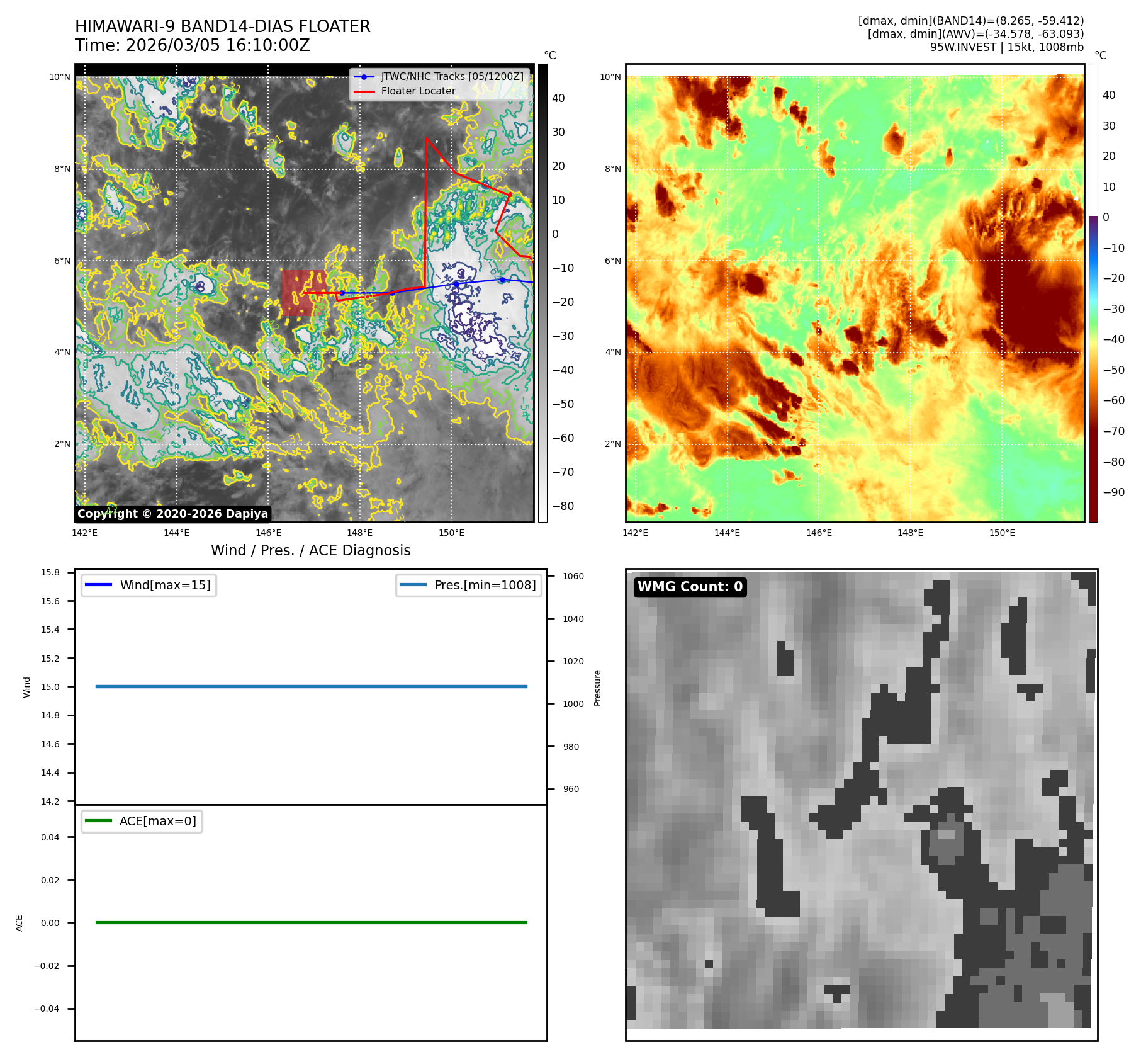Click the grayscale temperature colorbar
Screen dimensions: 1141x1064
pos(542,293)
